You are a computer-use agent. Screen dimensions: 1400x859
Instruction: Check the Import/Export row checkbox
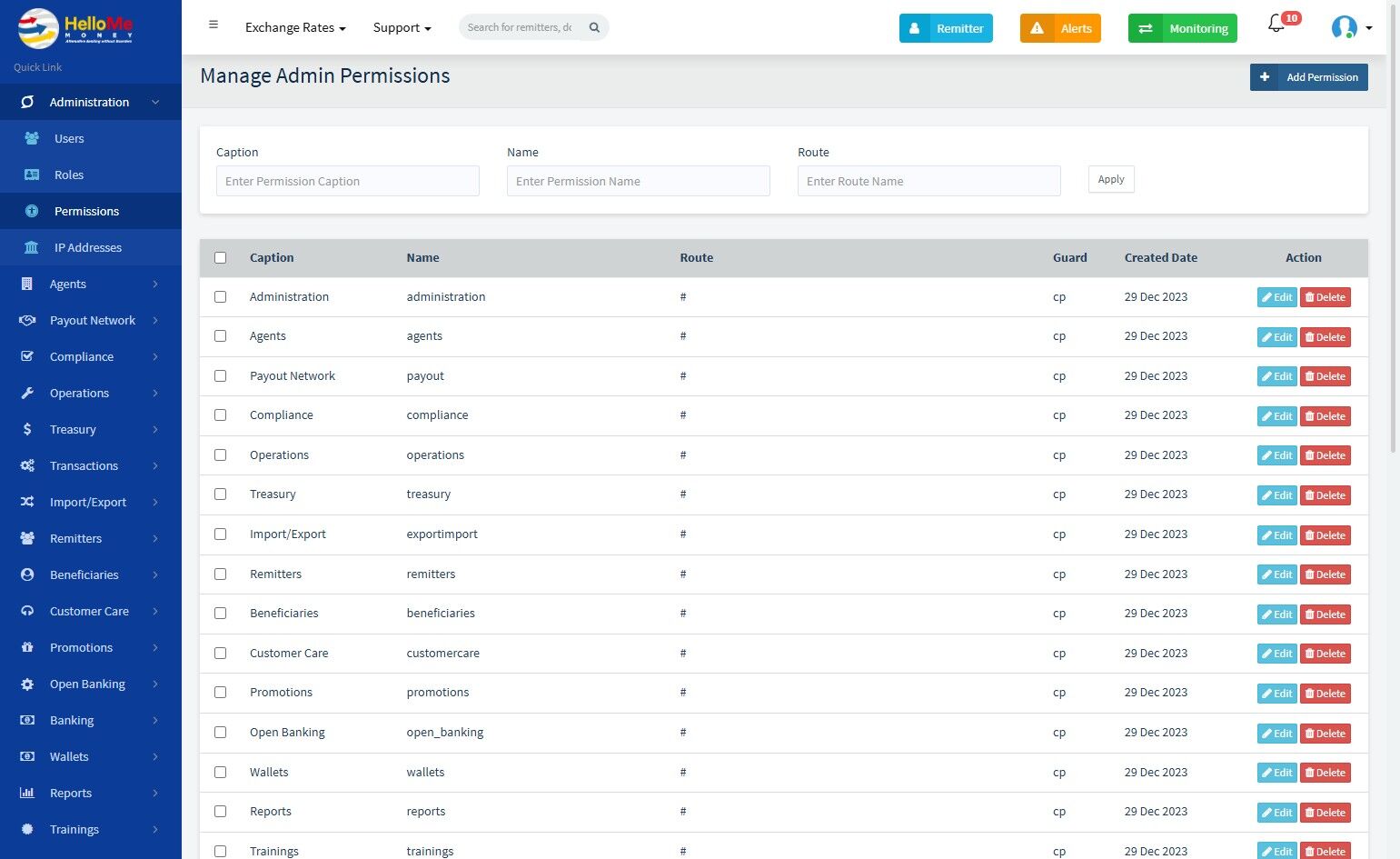[x=220, y=534]
